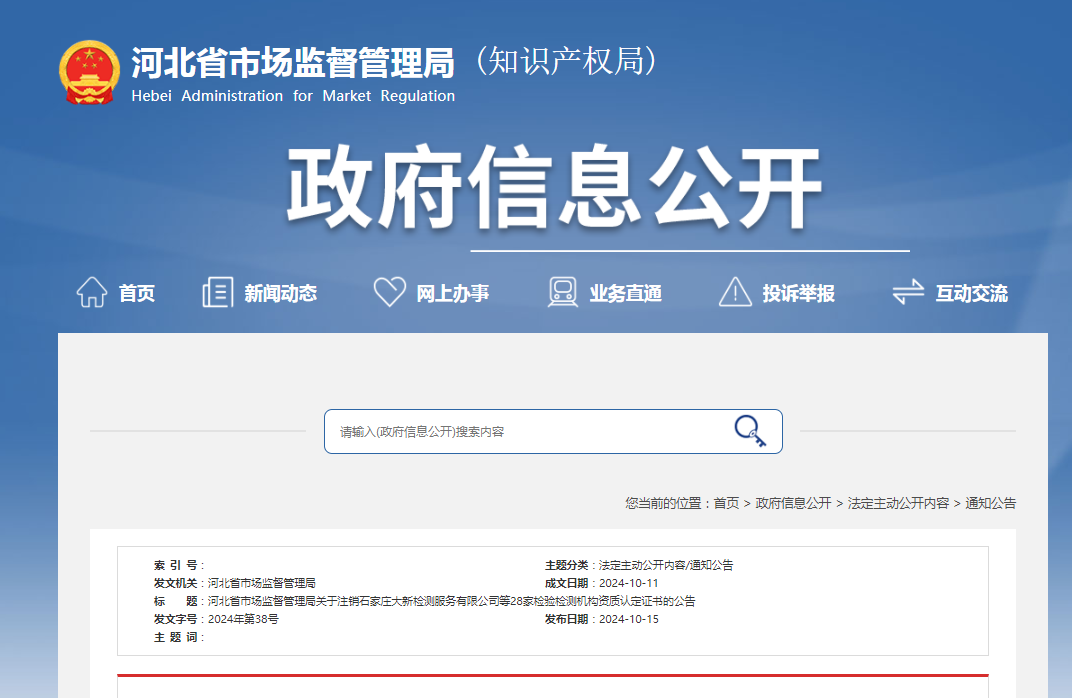Click the magnifier search icon
The image size is (1072, 698).
(750, 431)
